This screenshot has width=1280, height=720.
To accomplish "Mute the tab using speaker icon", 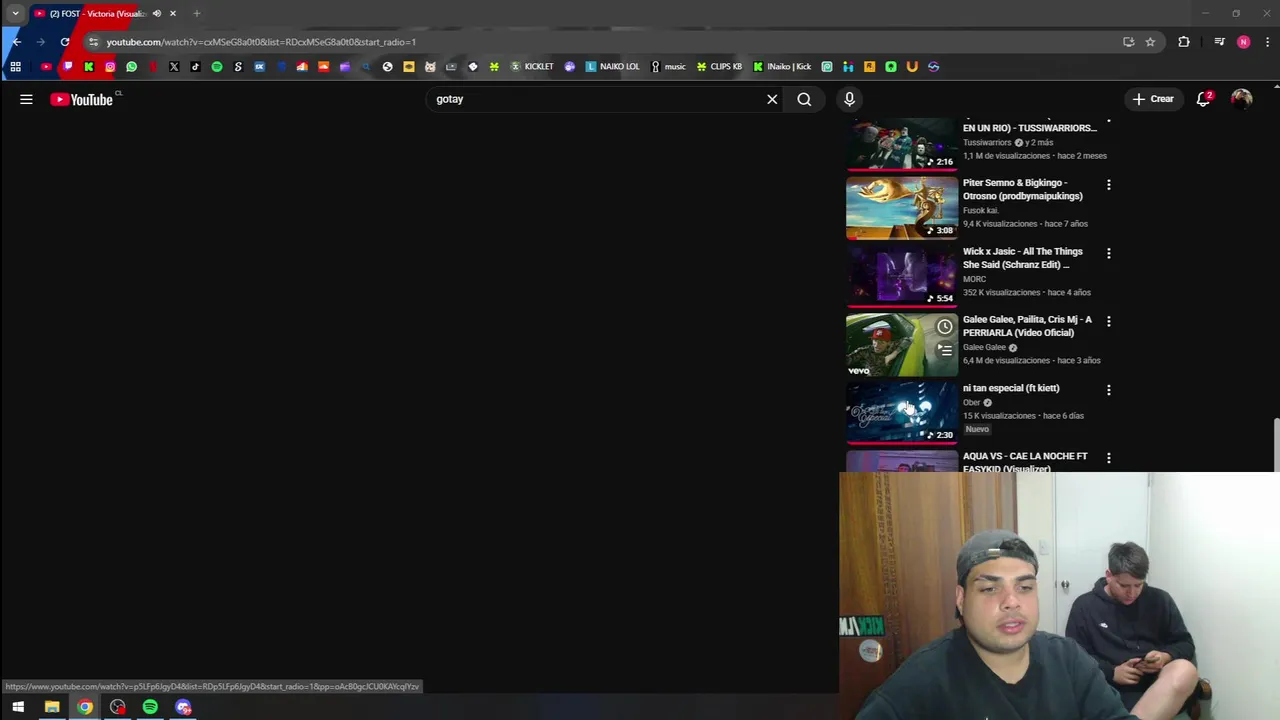I will pos(156,14).
